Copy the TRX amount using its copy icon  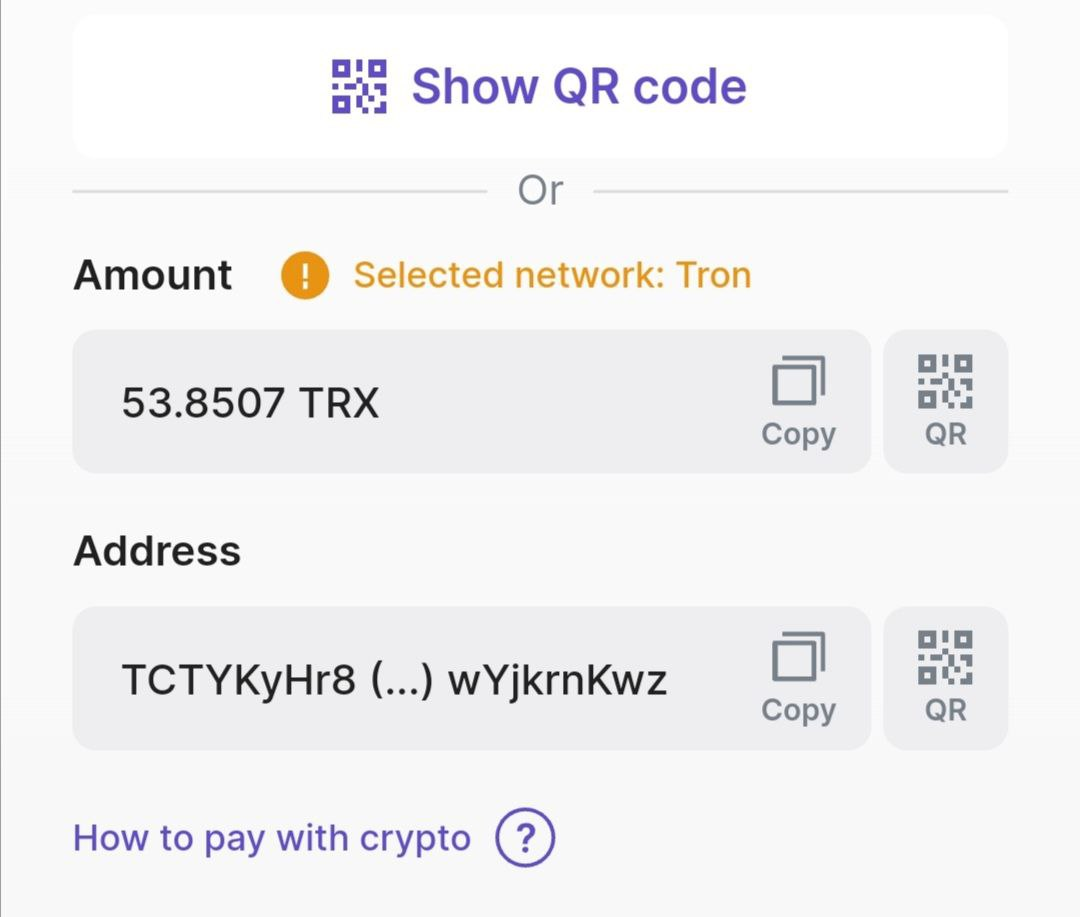pyautogui.click(x=798, y=382)
